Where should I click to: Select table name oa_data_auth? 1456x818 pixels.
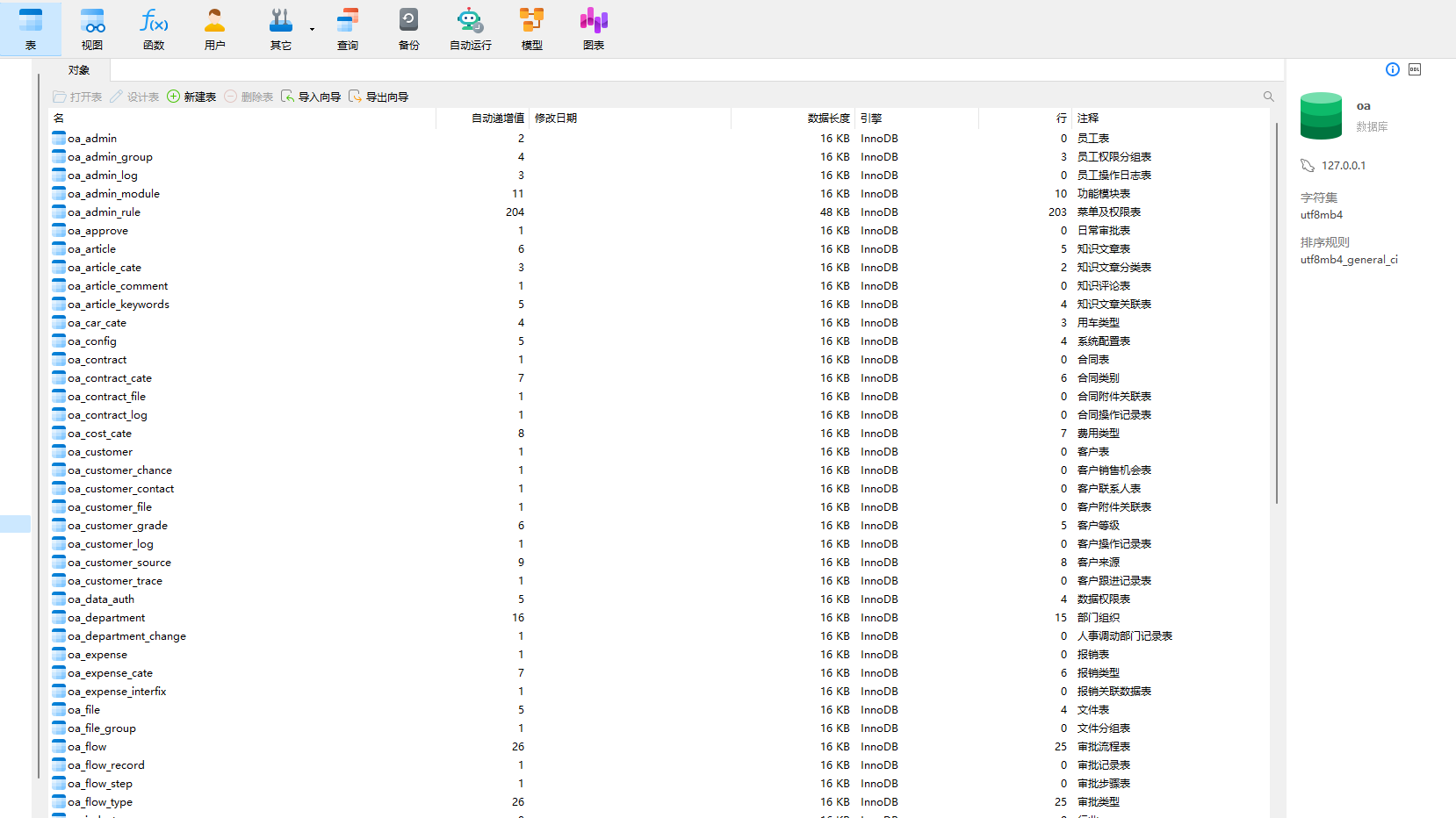(101, 599)
